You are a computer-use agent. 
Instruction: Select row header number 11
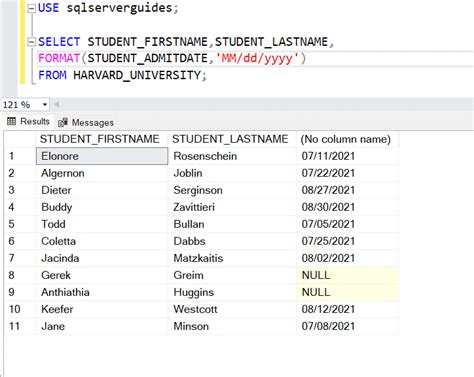20,326
